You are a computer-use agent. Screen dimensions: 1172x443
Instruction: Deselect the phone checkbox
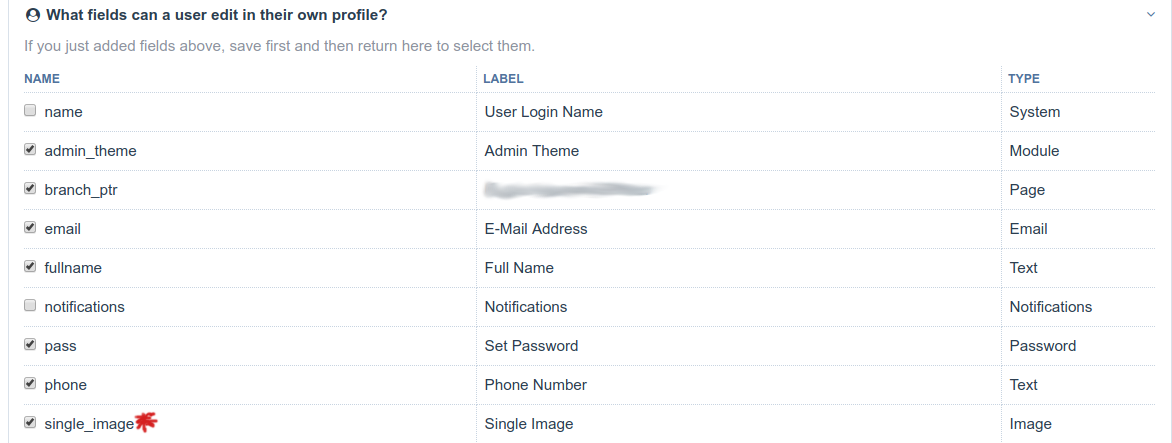[x=30, y=384]
